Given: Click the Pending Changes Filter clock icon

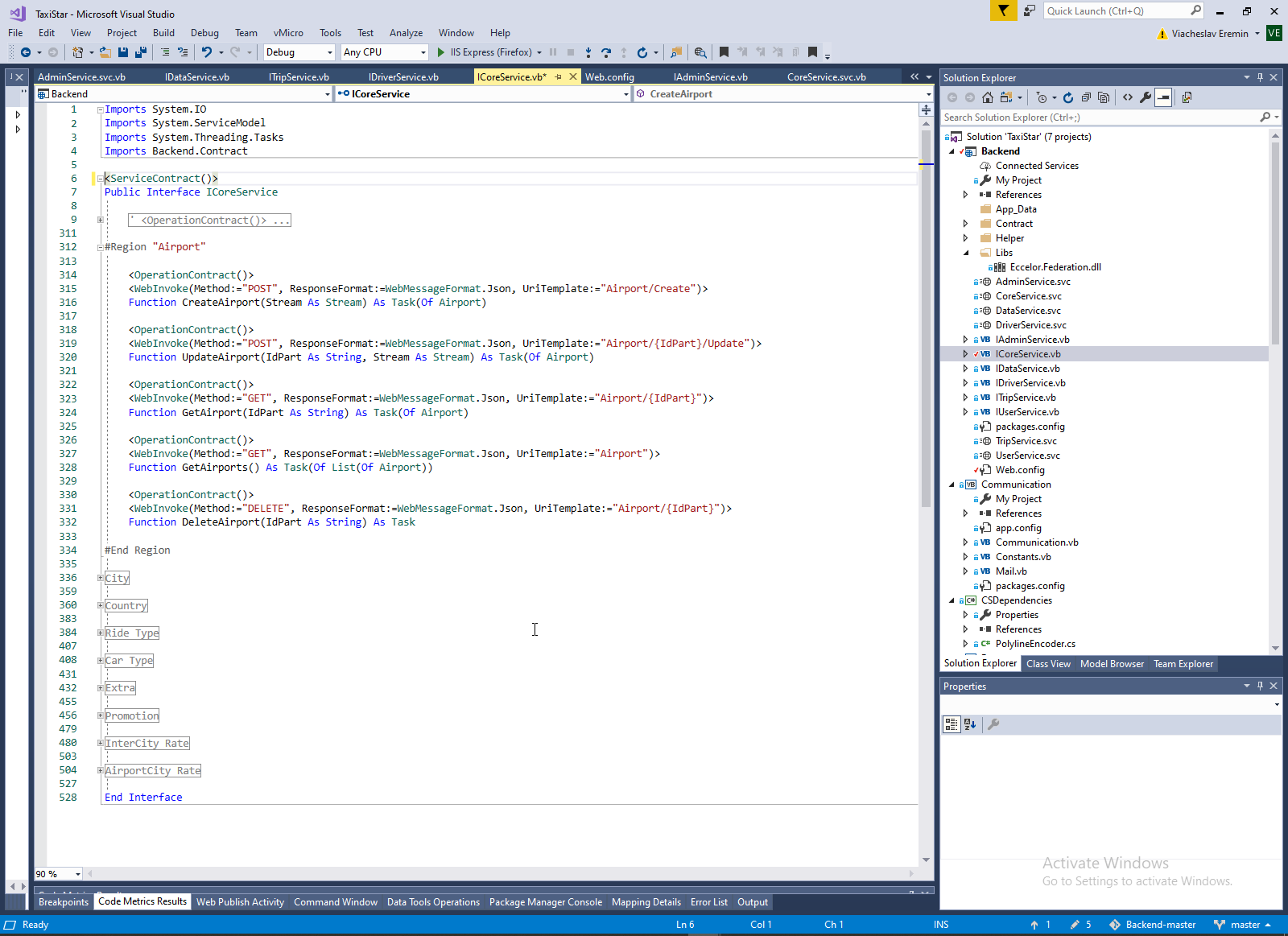Looking at the screenshot, I should 1042,97.
